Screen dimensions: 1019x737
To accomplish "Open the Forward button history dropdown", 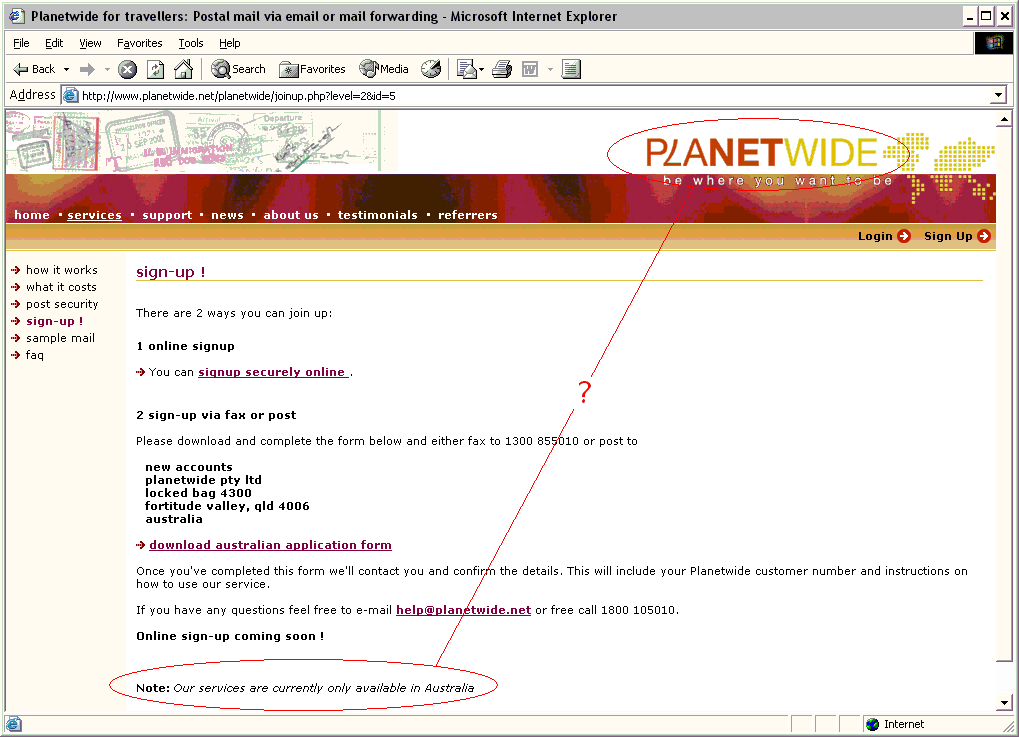I will [107, 70].
